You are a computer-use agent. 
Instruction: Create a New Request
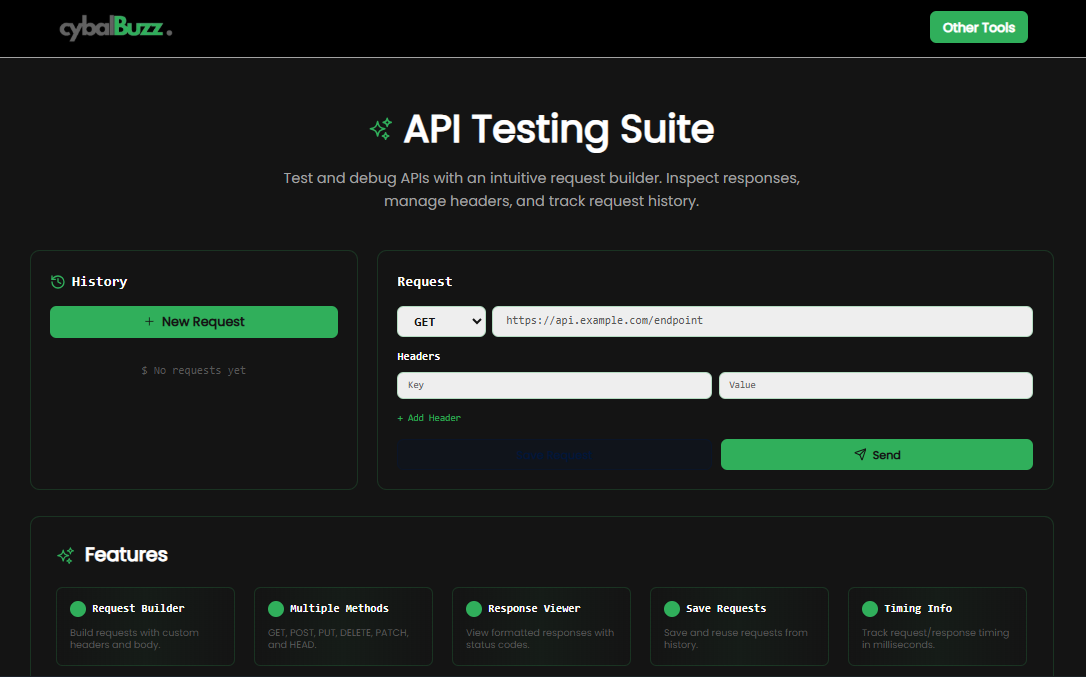tap(193, 321)
